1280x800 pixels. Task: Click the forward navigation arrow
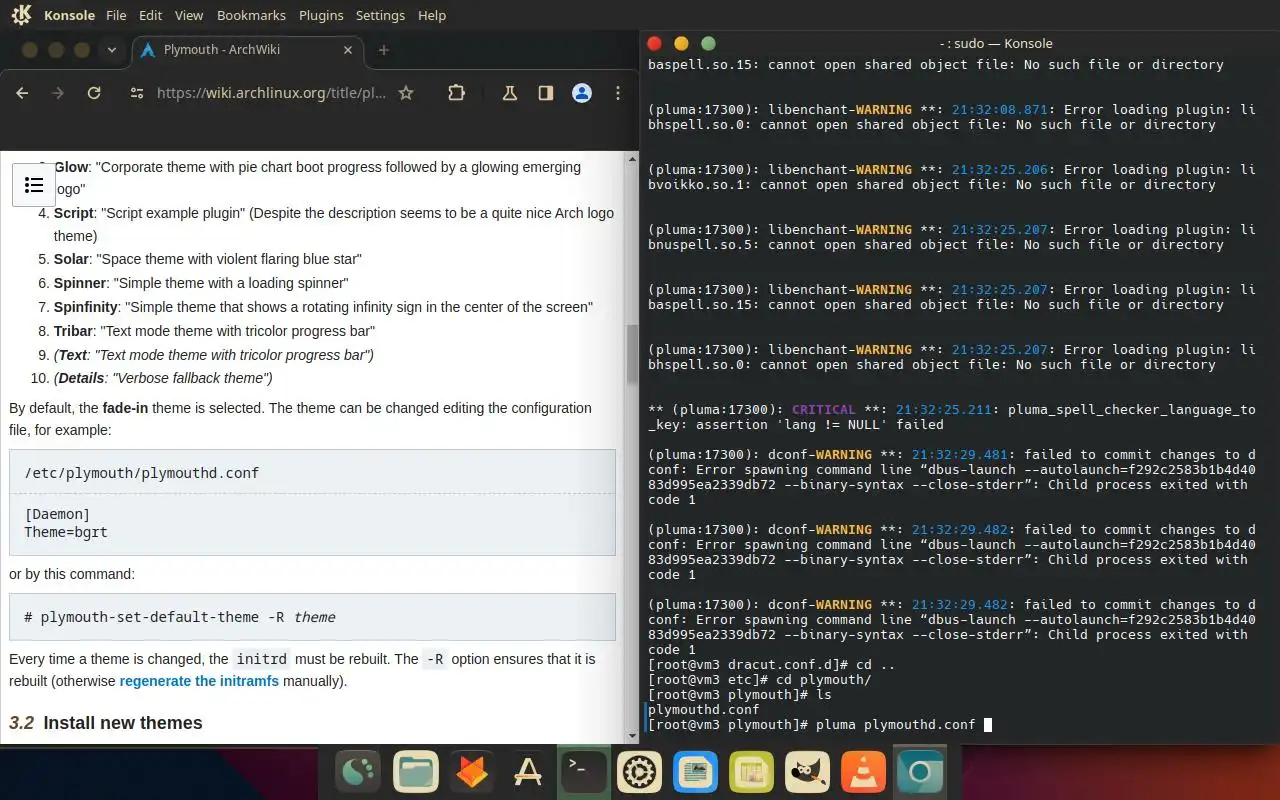click(x=58, y=93)
